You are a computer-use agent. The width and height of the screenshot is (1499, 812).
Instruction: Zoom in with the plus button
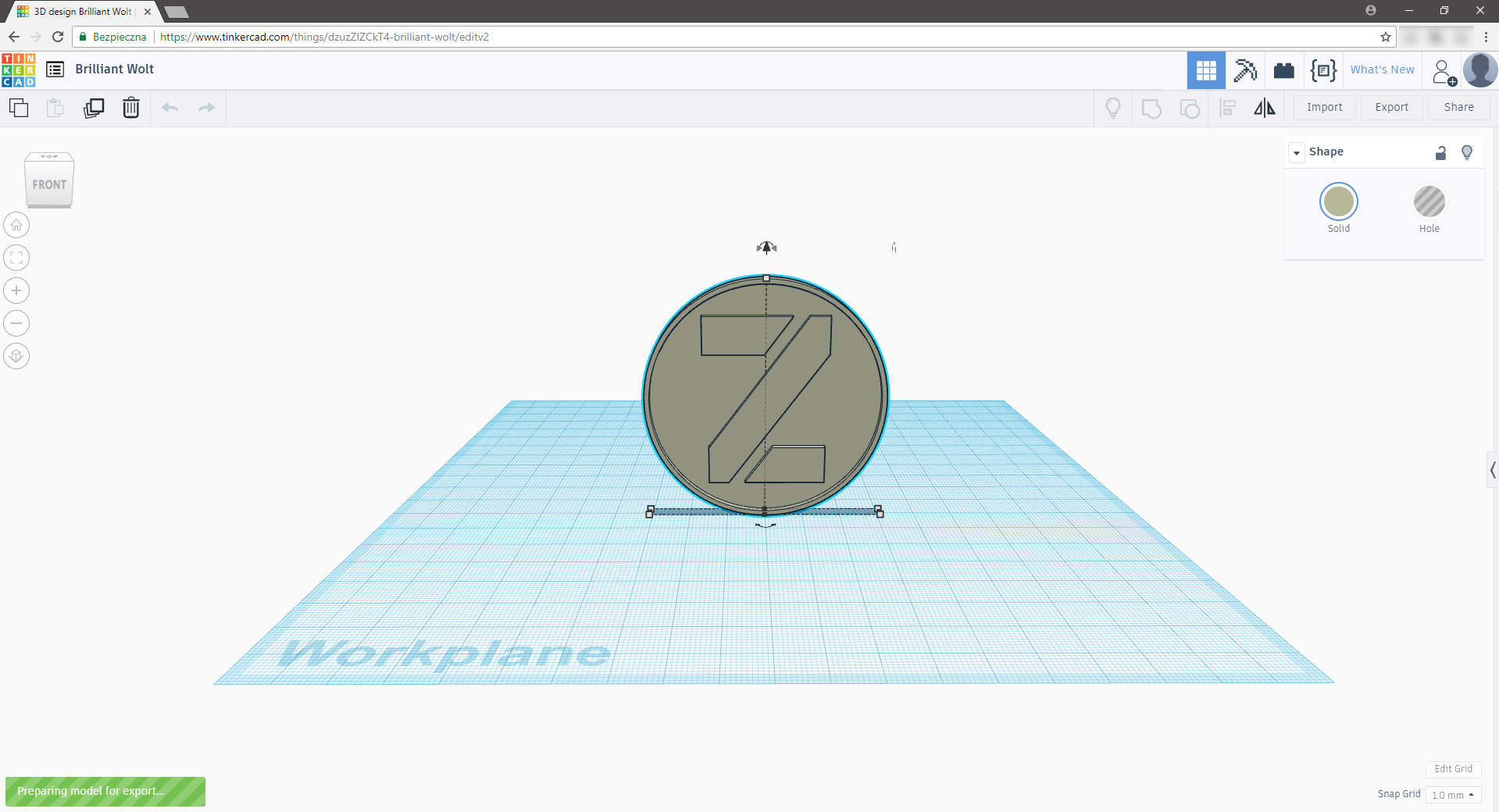coord(16,290)
